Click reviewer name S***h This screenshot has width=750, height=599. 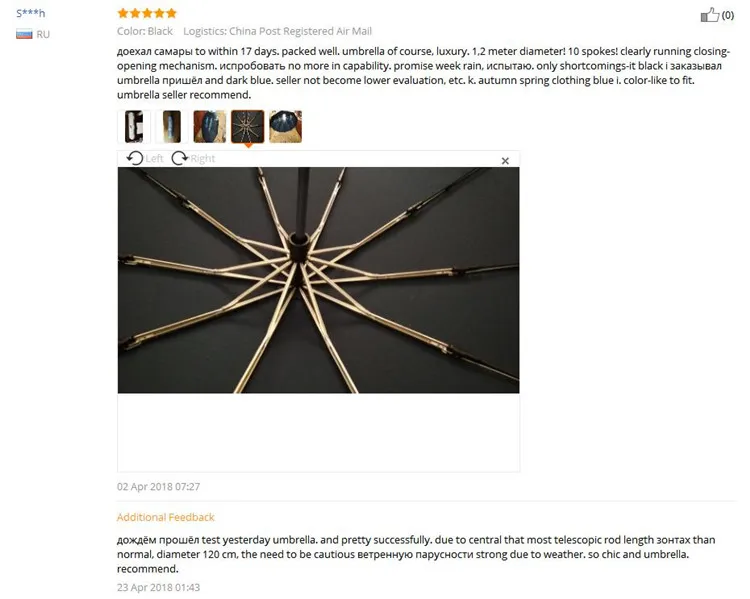pos(31,13)
